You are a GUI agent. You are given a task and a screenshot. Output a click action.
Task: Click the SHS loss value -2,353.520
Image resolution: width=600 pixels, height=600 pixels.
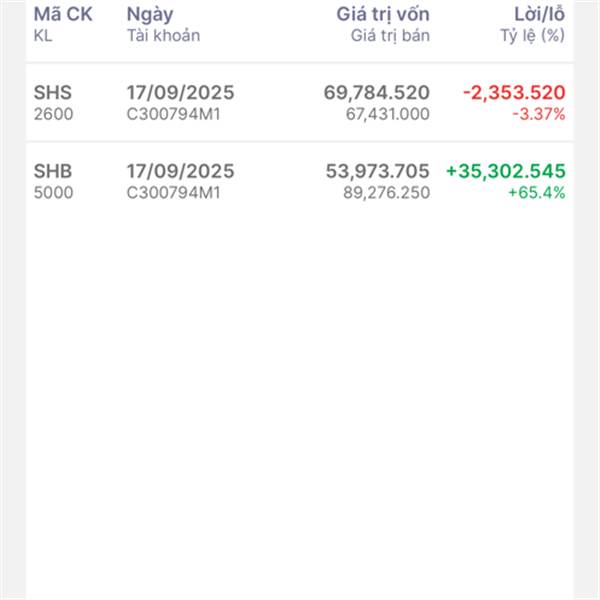click(514, 93)
